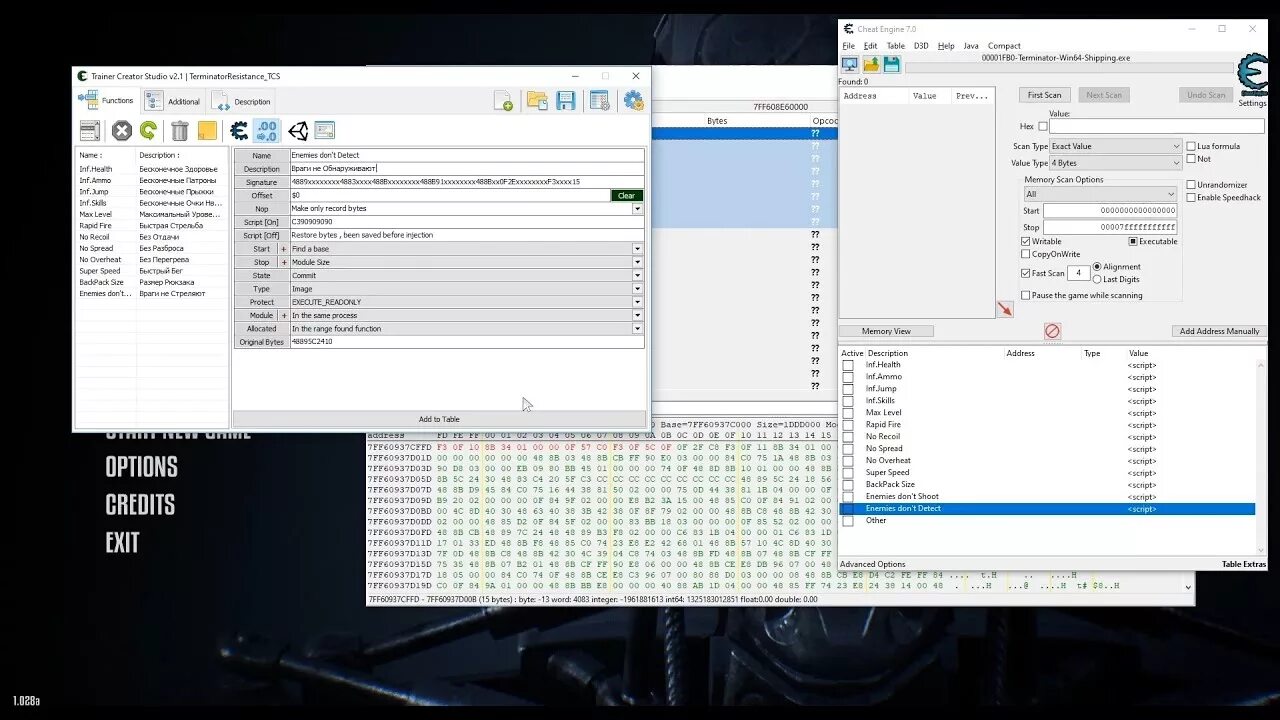Toggle the Hex checkbox
This screenshot has width=1280, height=720.
tap(1042, 127)
